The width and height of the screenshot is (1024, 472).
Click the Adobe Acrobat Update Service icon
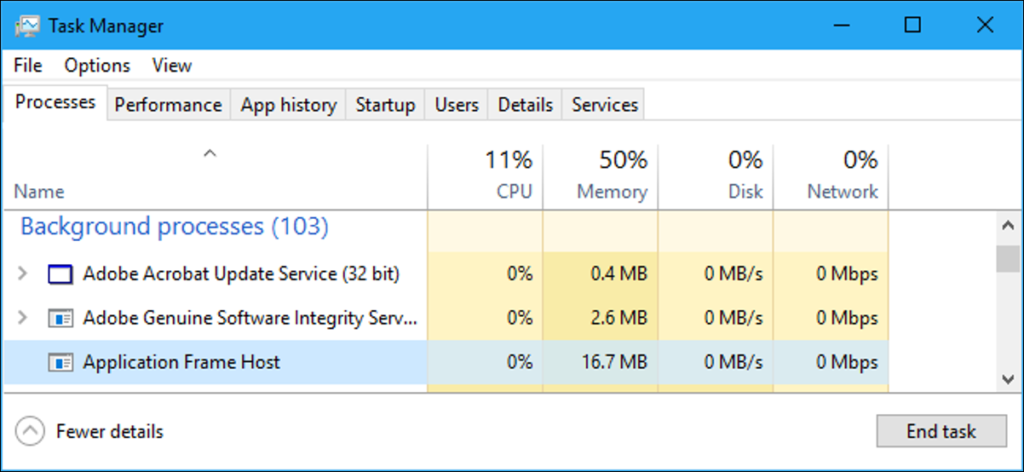click(x=61, y=273)
